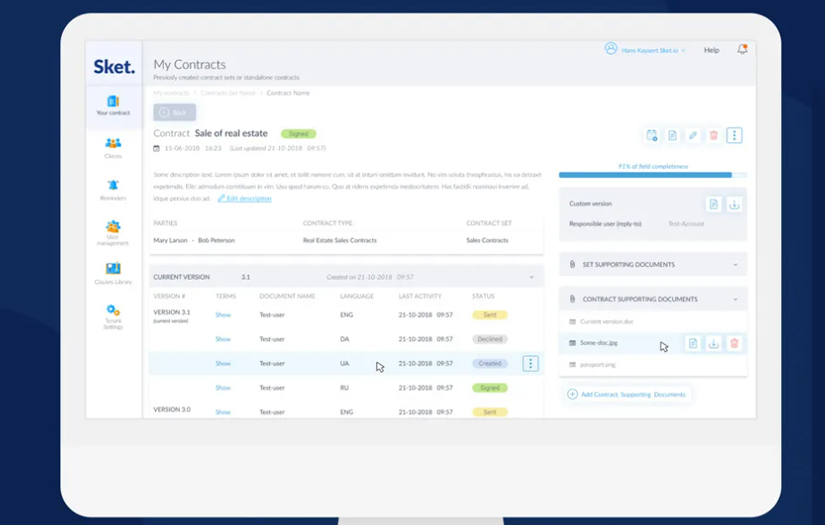The height and width of the screenshot is (525, 825).
Task: Collapse the Current Version 3.1 panel
Action: click(531, 276)
